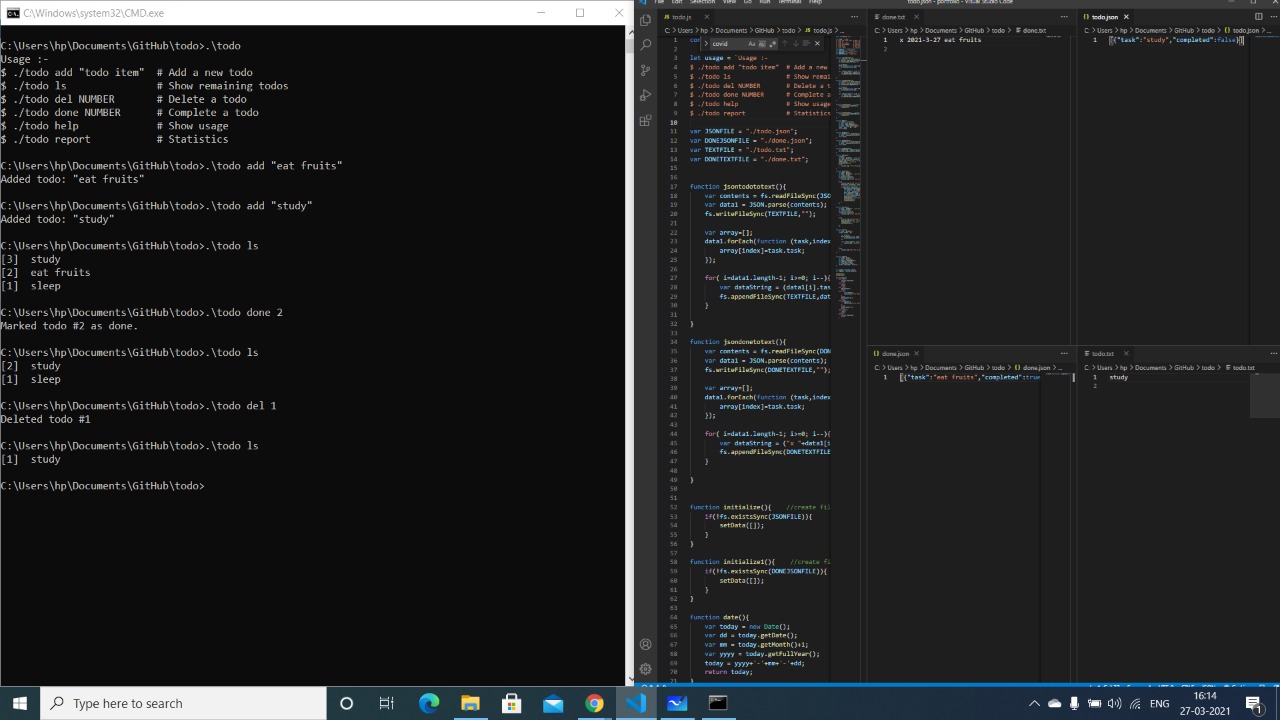Toggle Match Case in find widget
Image resolution: width=1280 pixels, height=720 pixels.
752,44
